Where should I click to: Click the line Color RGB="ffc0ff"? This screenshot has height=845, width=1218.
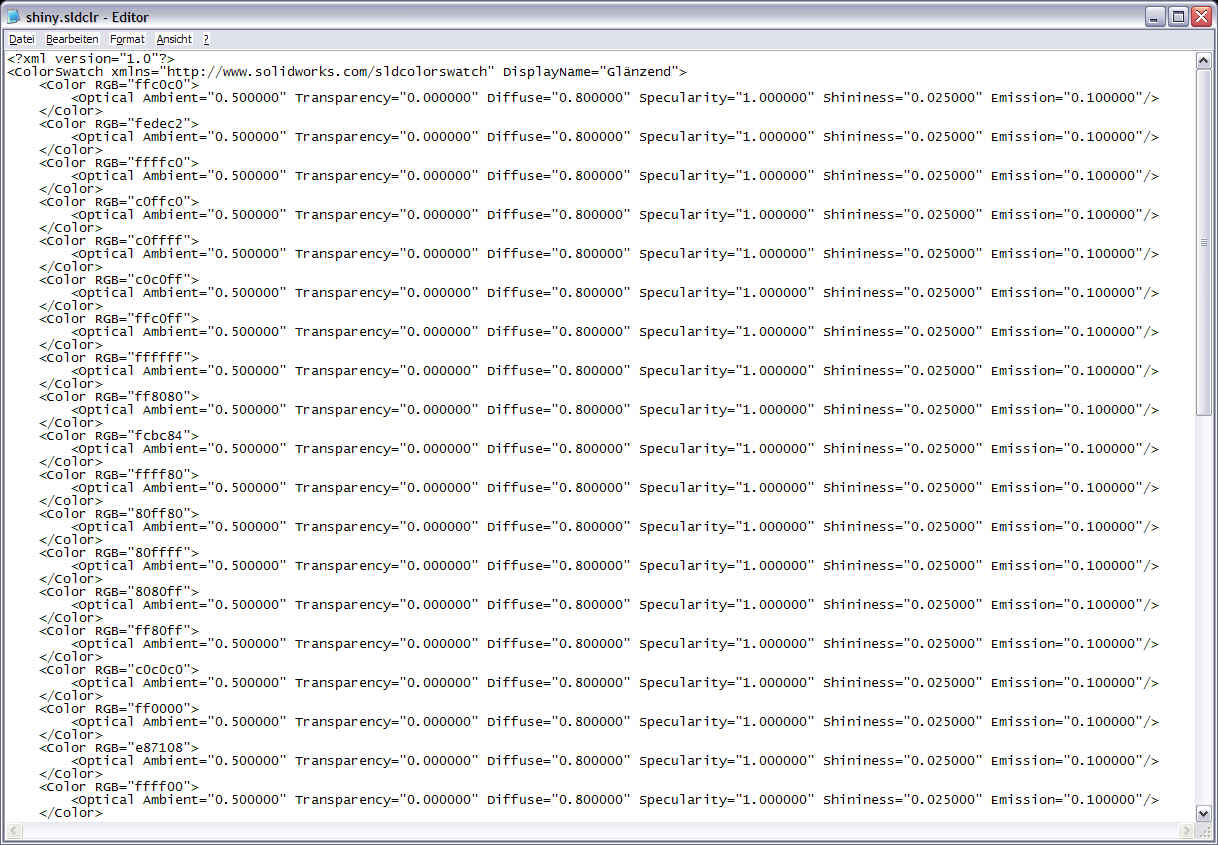click(x=119, y=319)
